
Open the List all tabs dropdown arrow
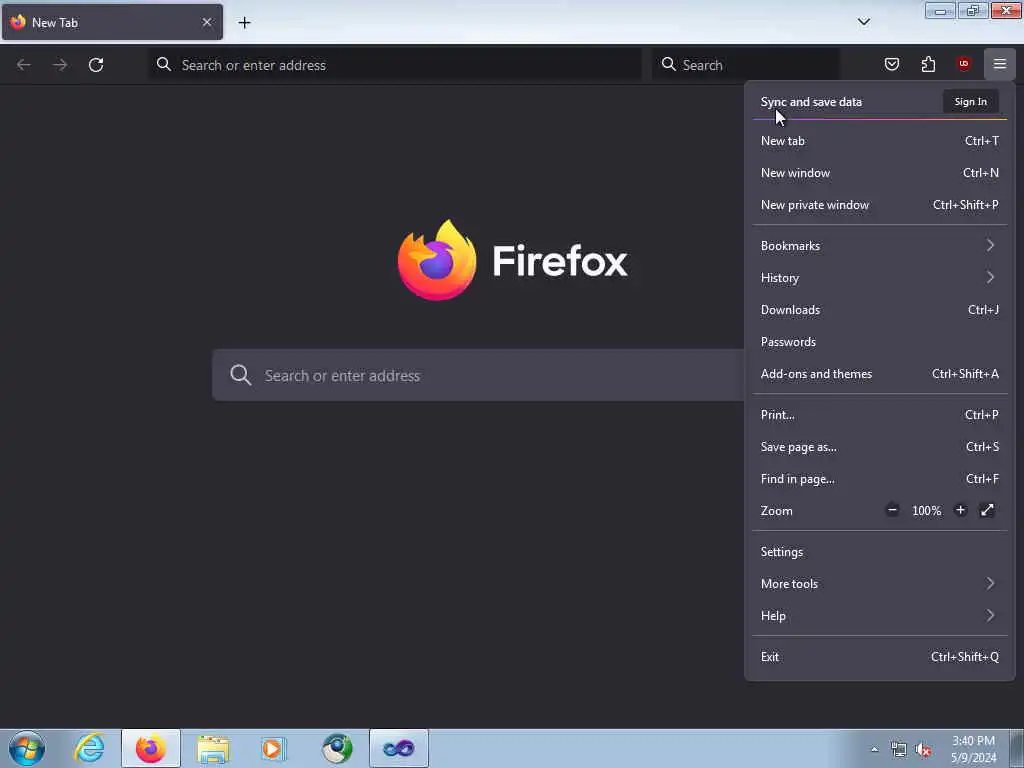click(863, 22)
